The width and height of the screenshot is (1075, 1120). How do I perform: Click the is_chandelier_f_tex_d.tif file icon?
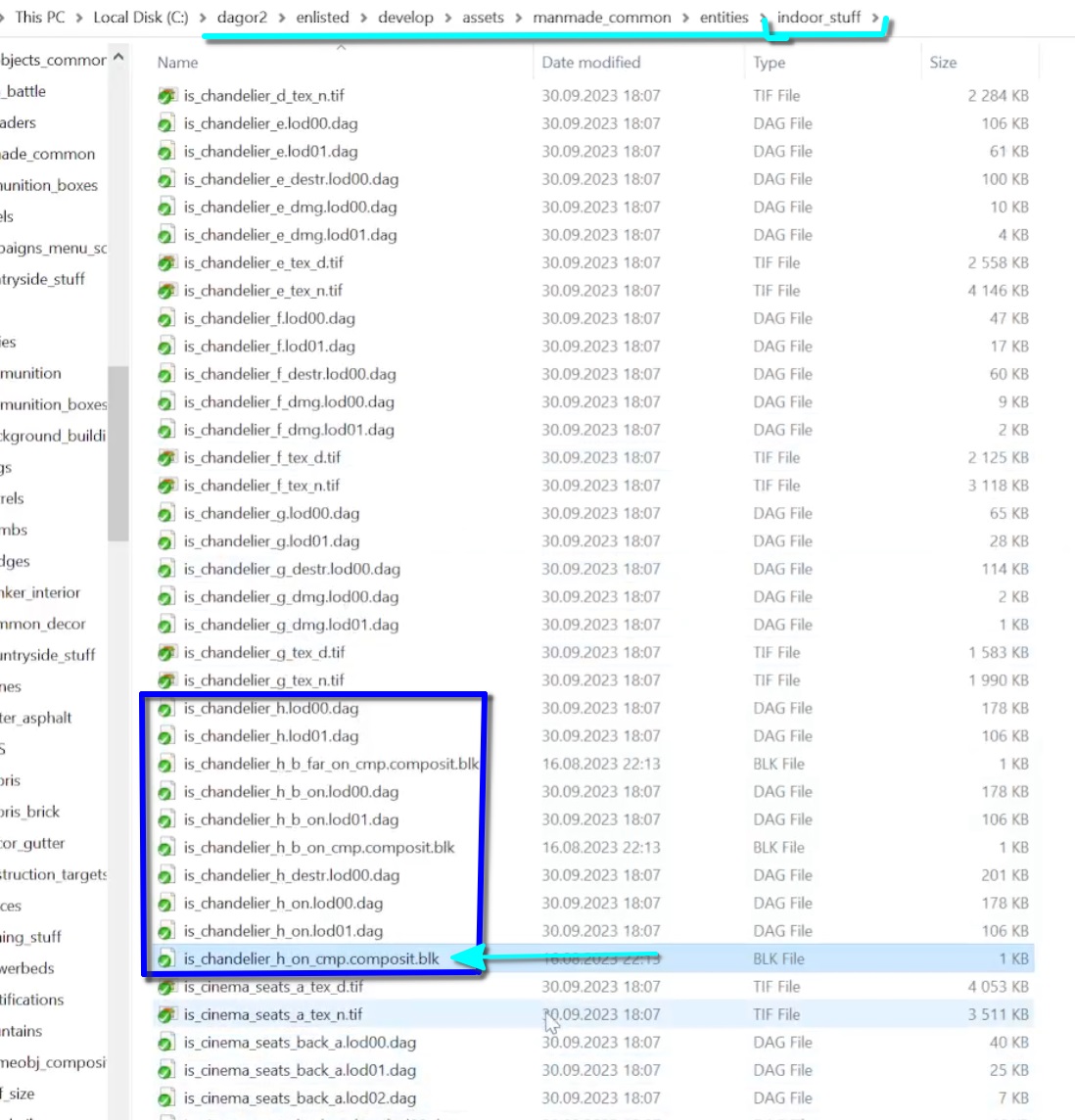point(166,458)
